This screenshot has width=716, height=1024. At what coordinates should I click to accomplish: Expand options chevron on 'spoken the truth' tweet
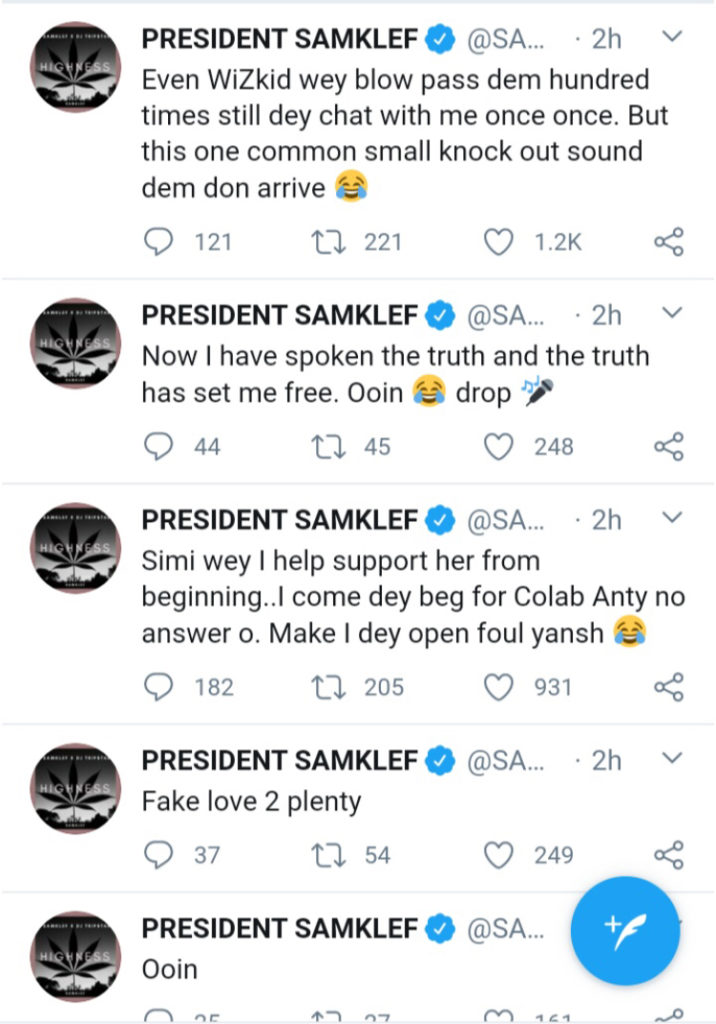[x=672, y=313]
